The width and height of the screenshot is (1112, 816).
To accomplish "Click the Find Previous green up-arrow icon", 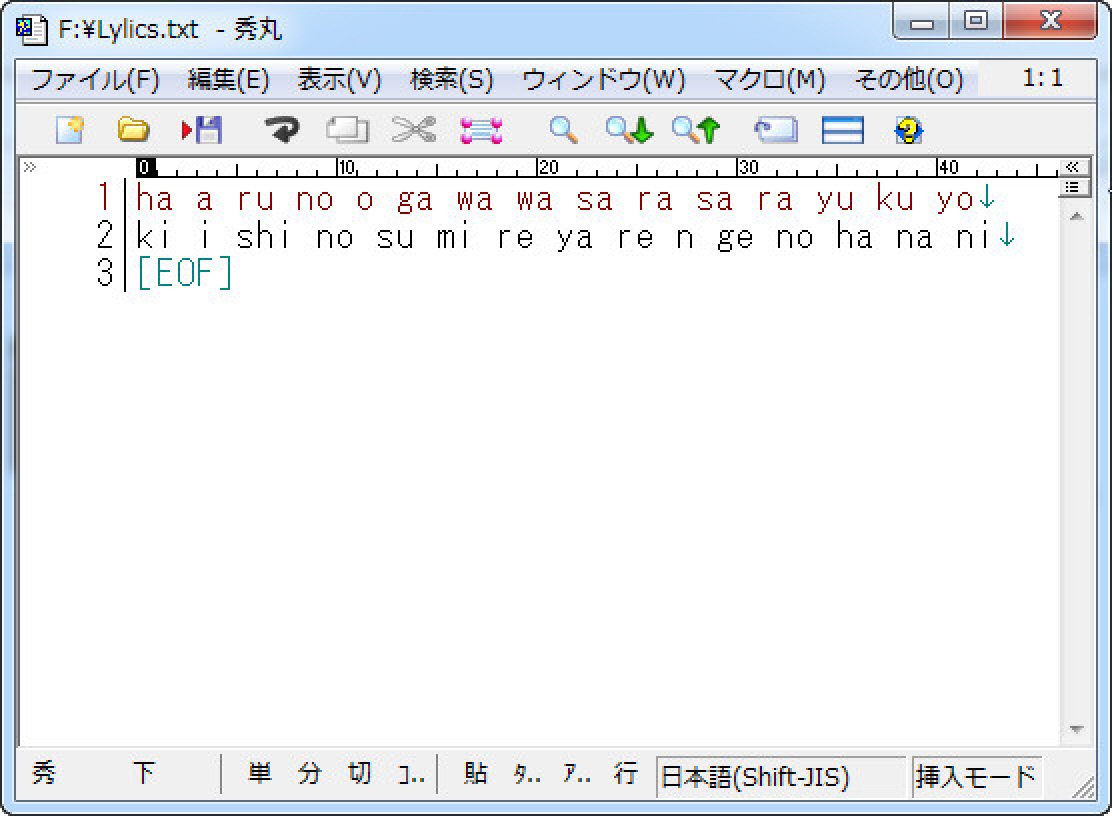I will [696, 130].
